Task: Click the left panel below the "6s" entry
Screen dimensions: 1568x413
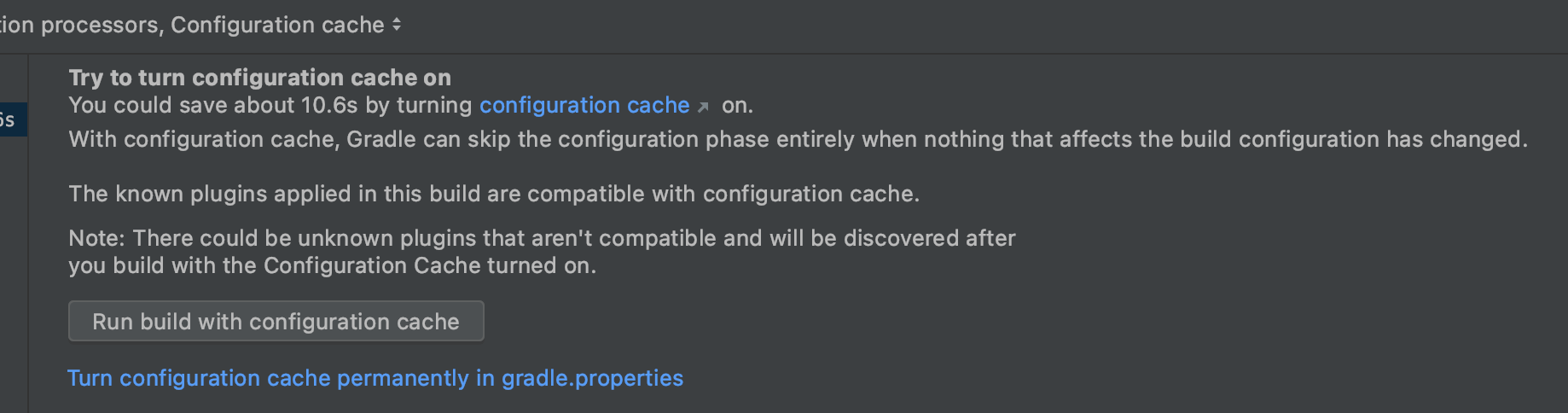Action: click(x=12, y=256)
